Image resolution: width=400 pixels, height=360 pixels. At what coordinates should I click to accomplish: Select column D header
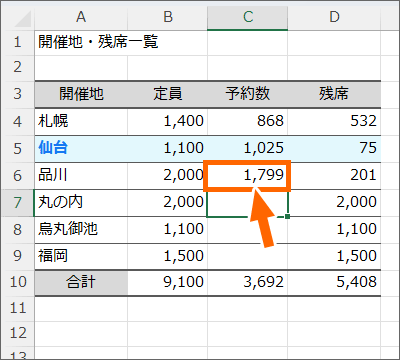coord(334,17)
